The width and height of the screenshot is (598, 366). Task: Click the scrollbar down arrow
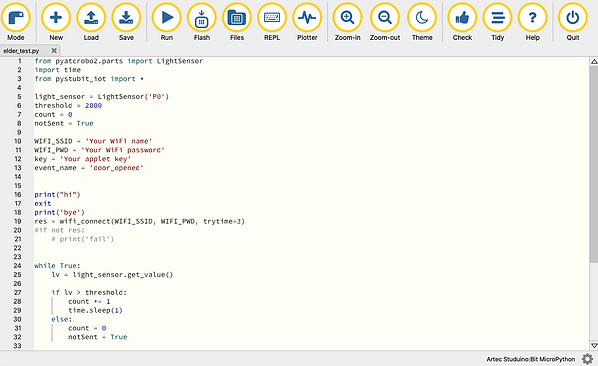click(x=594, y=345)
